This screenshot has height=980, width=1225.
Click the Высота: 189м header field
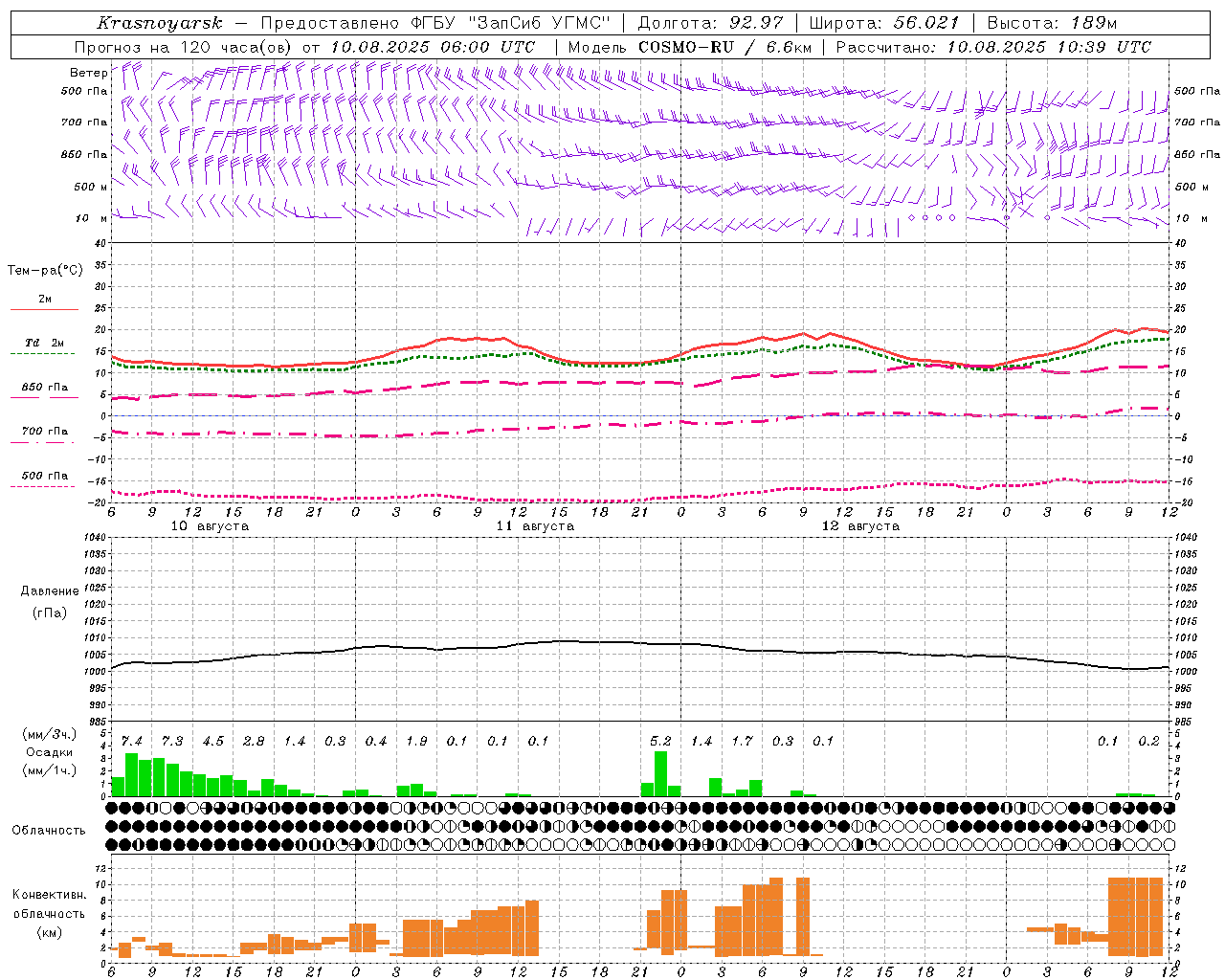pos(1052,23)
